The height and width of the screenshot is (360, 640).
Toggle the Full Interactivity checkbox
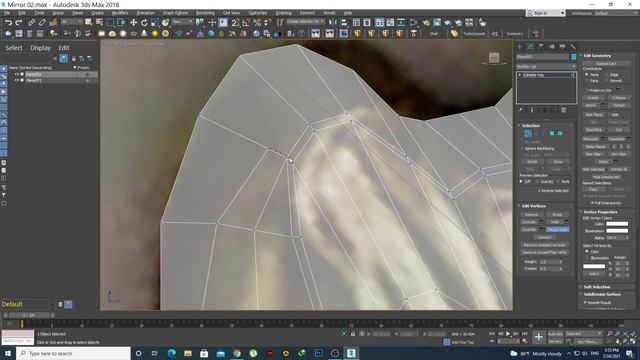592,203
